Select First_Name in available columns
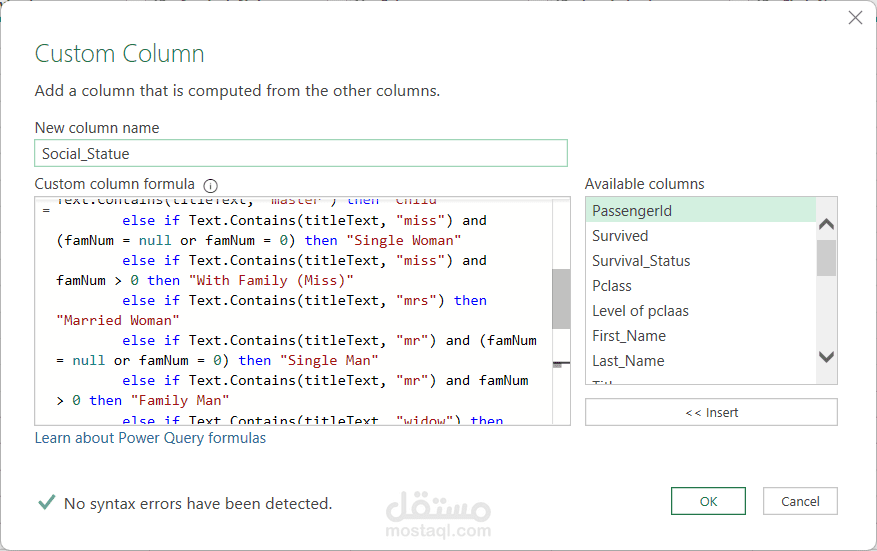The width and height of the screenshot is (877, 551). (x=629, y=336)
